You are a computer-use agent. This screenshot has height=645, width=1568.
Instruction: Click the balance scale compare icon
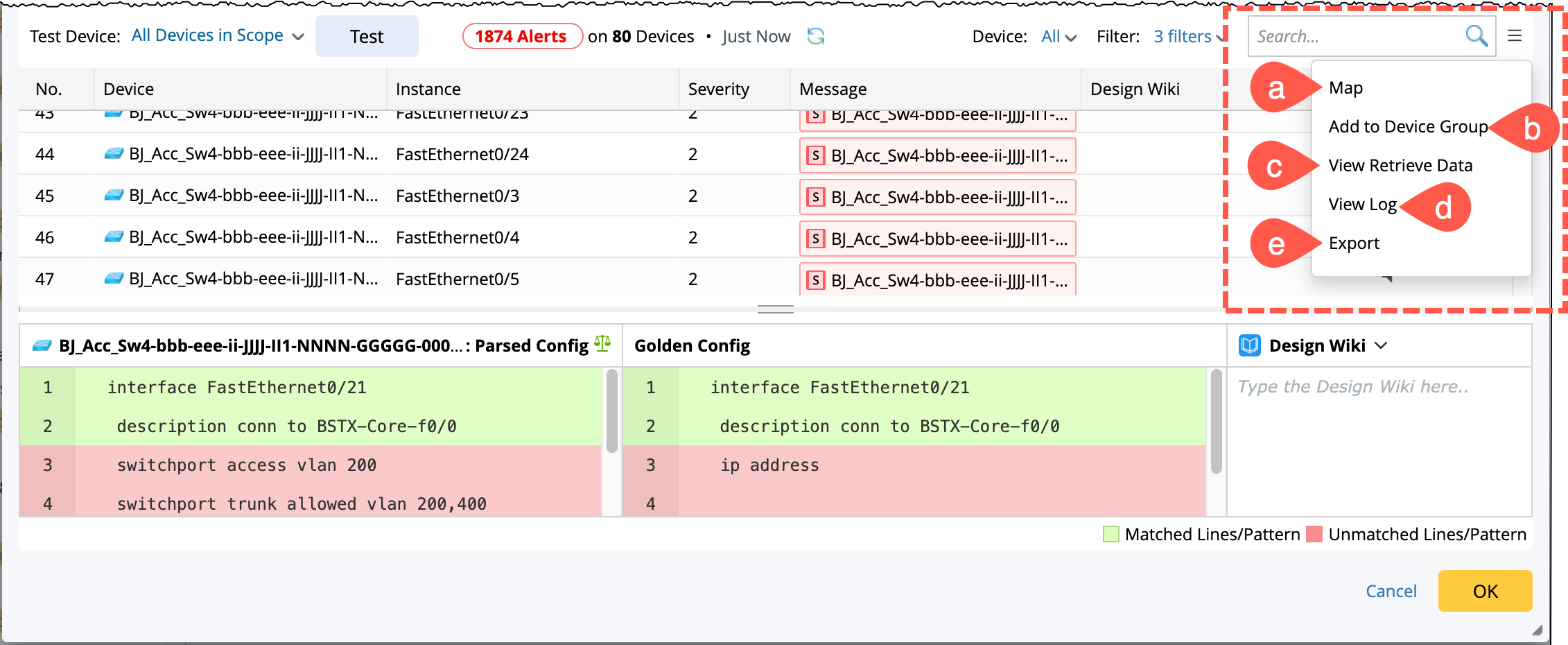tap(602, 344)
